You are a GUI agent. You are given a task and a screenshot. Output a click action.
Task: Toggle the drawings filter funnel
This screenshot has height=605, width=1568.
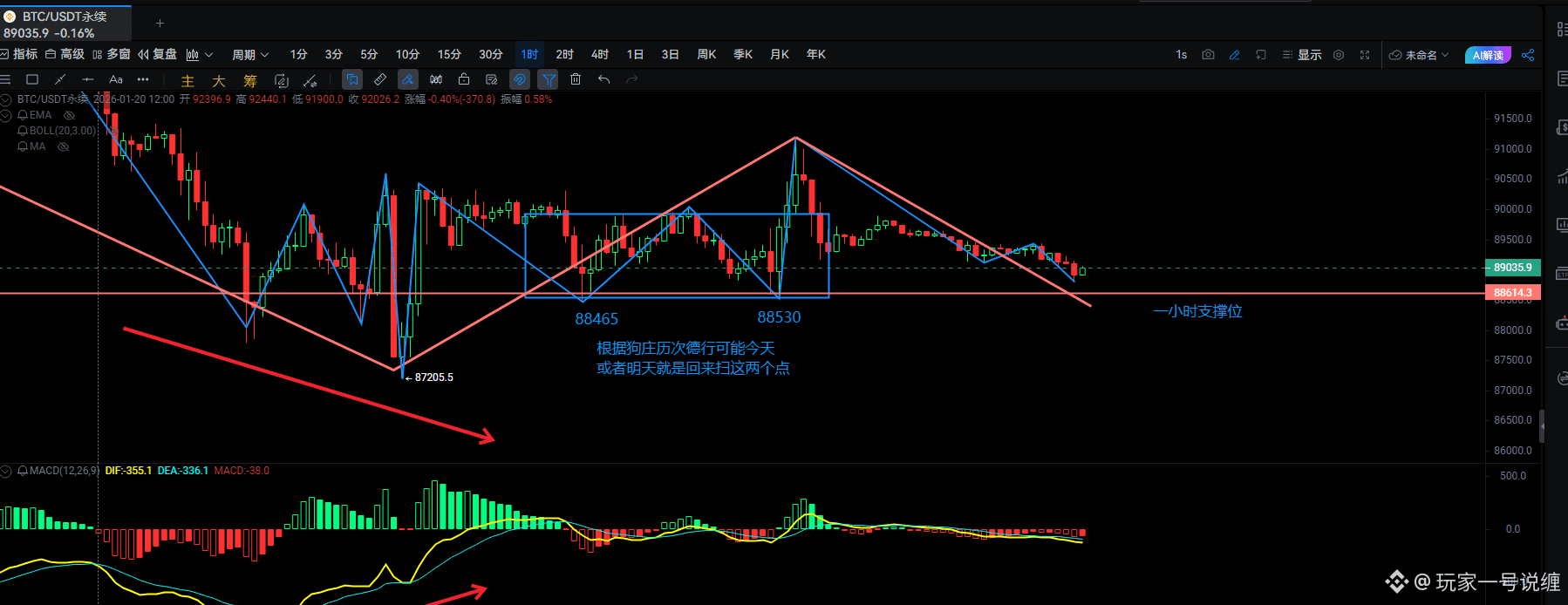[x=548, y=79]
